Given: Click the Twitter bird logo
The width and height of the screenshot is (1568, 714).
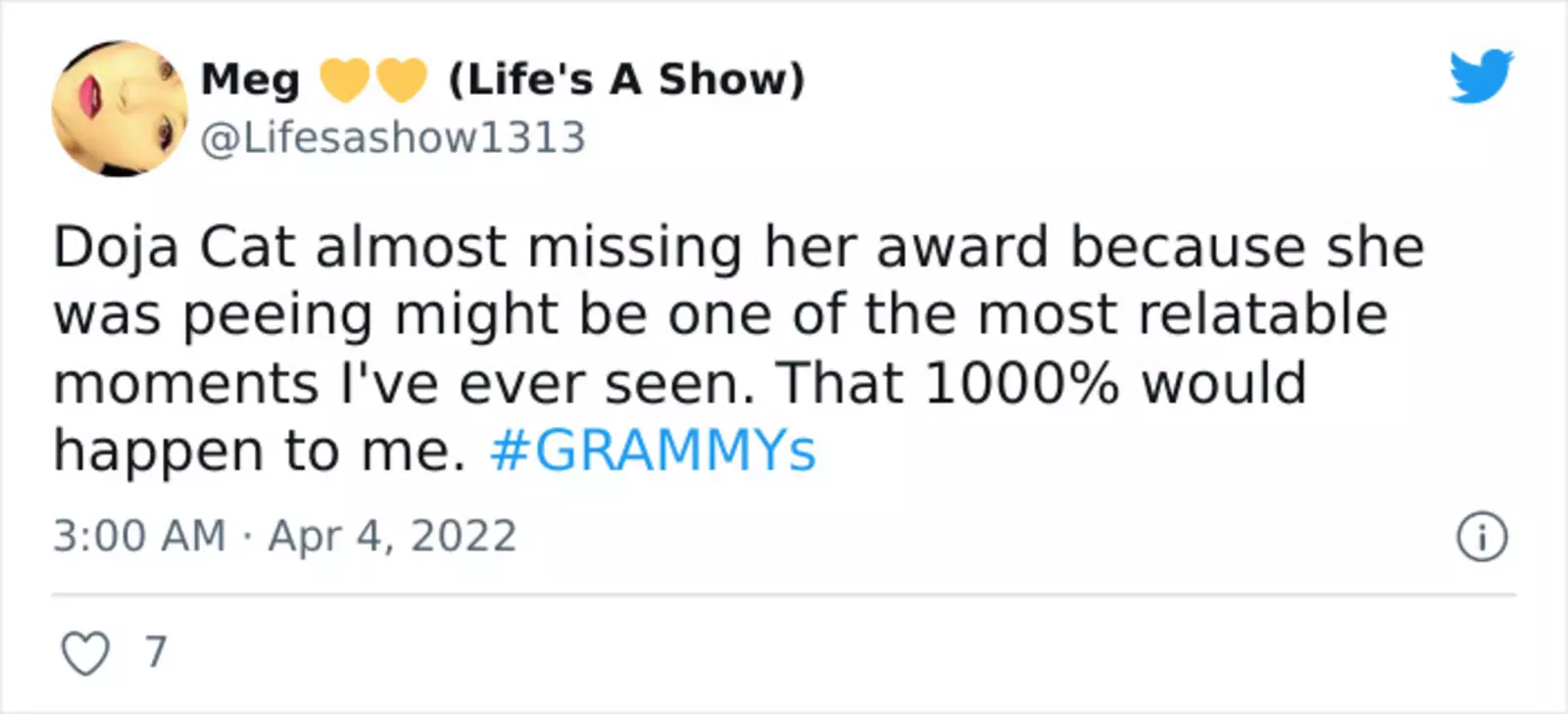Looking at the screenshot, I should point(1481,75).
